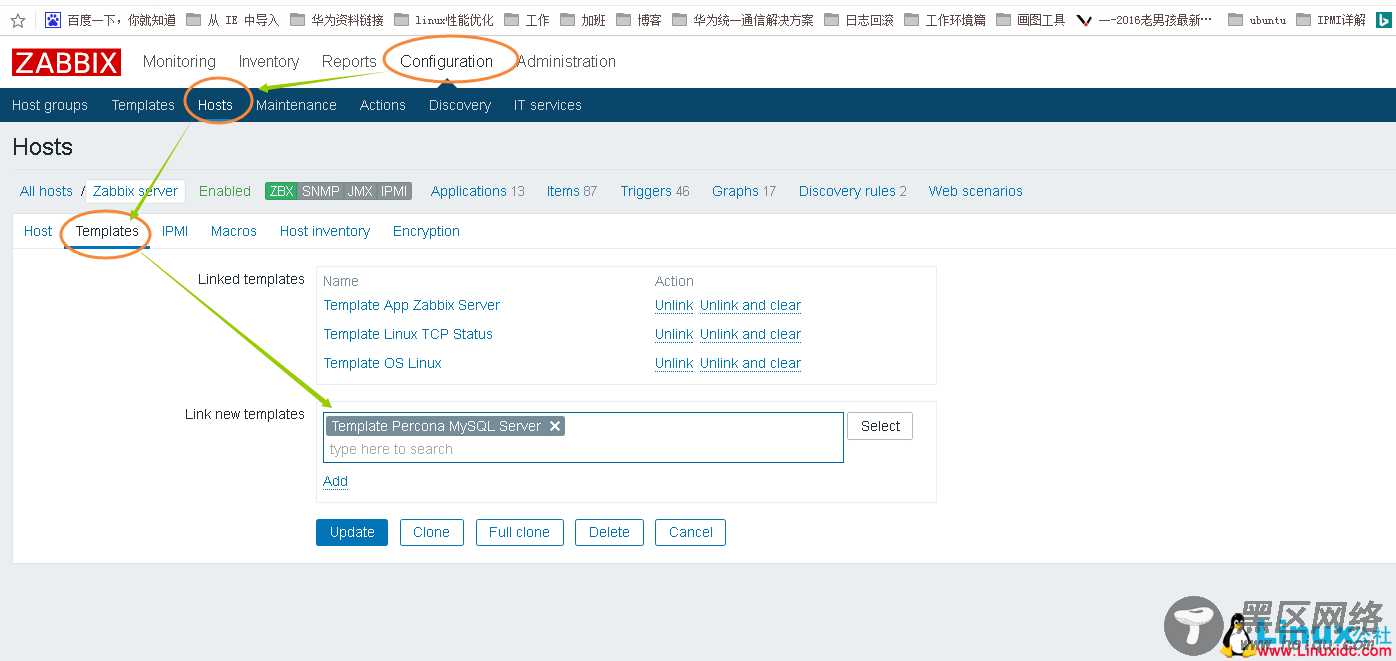Viewport: 1396px width, 661px height.
Task: Switch to the Templates host tab
Action: [107, 231]
